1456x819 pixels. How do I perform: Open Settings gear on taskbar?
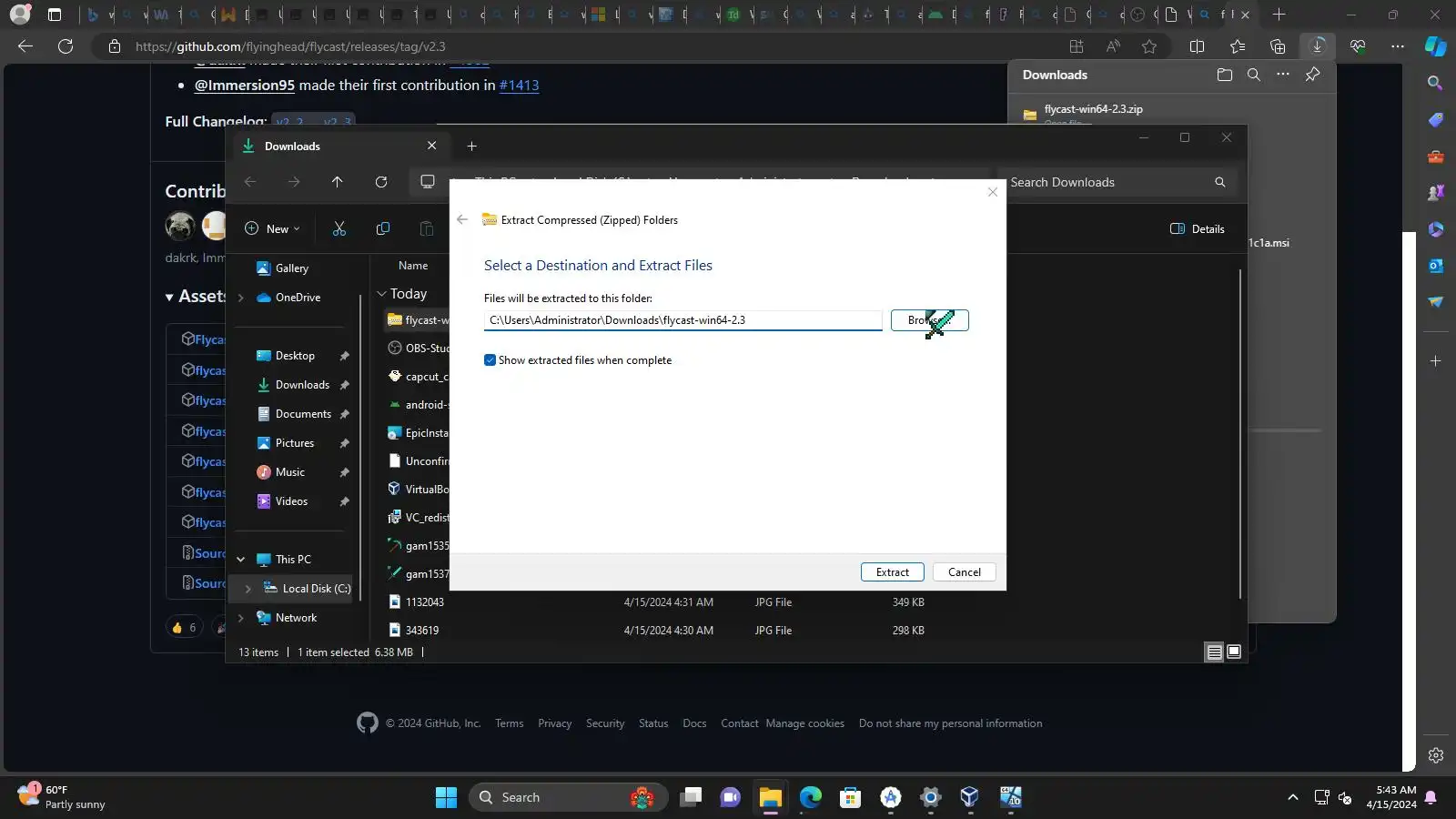(x=930, y=797)
